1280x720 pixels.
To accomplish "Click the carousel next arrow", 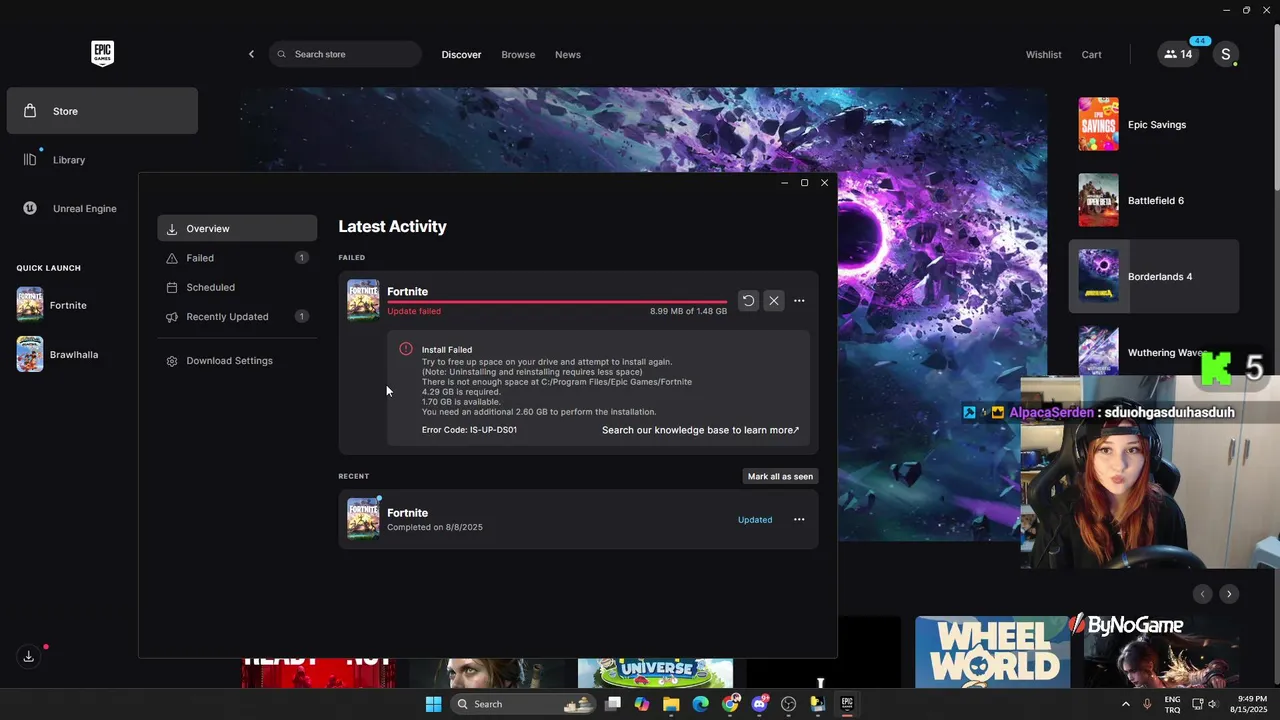I will coord(1229,594).
